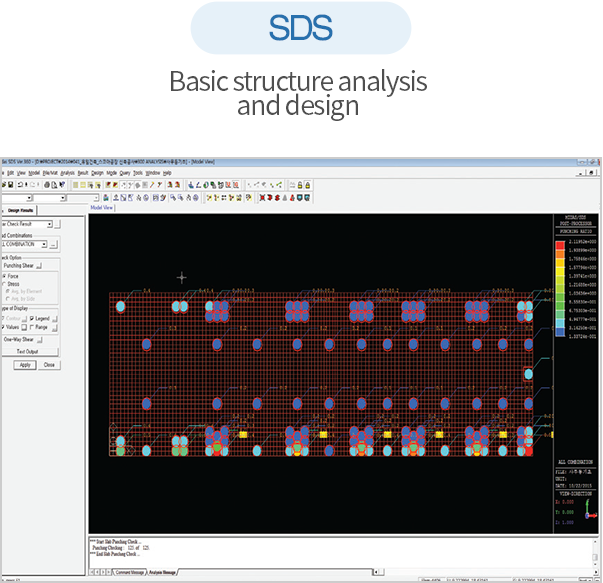
Task: Click the gray triangle icon in the second toolbar
Action: (285, 198)
